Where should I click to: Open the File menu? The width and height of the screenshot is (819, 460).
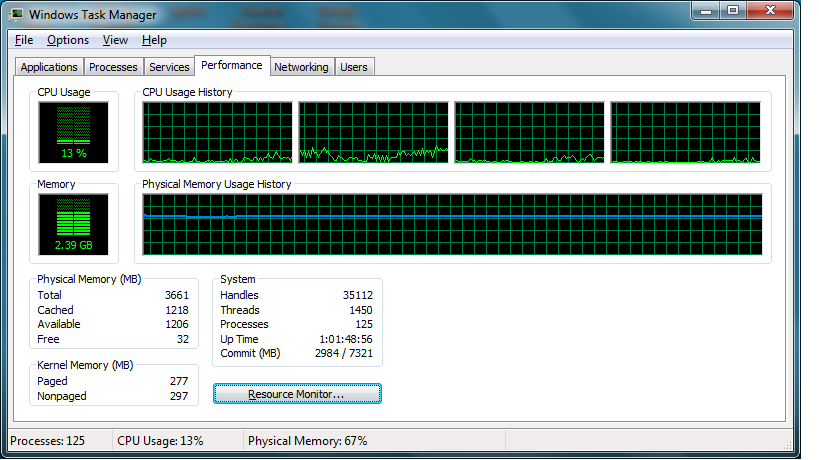click(x=24, y=40)
